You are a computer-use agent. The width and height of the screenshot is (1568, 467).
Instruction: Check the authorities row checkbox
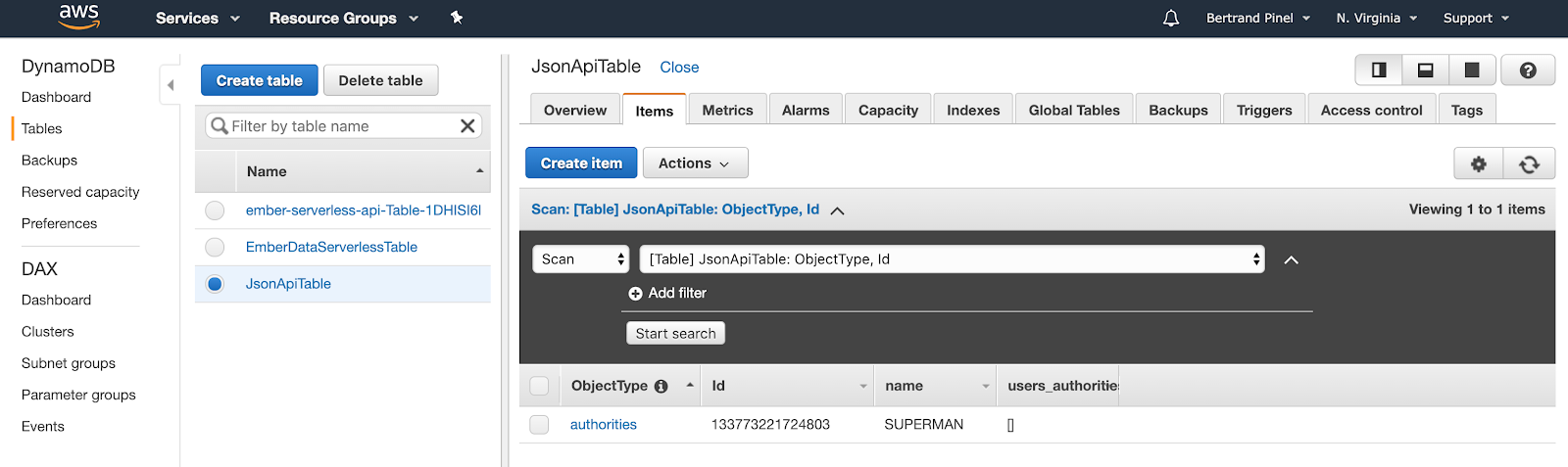click(539, 425)
